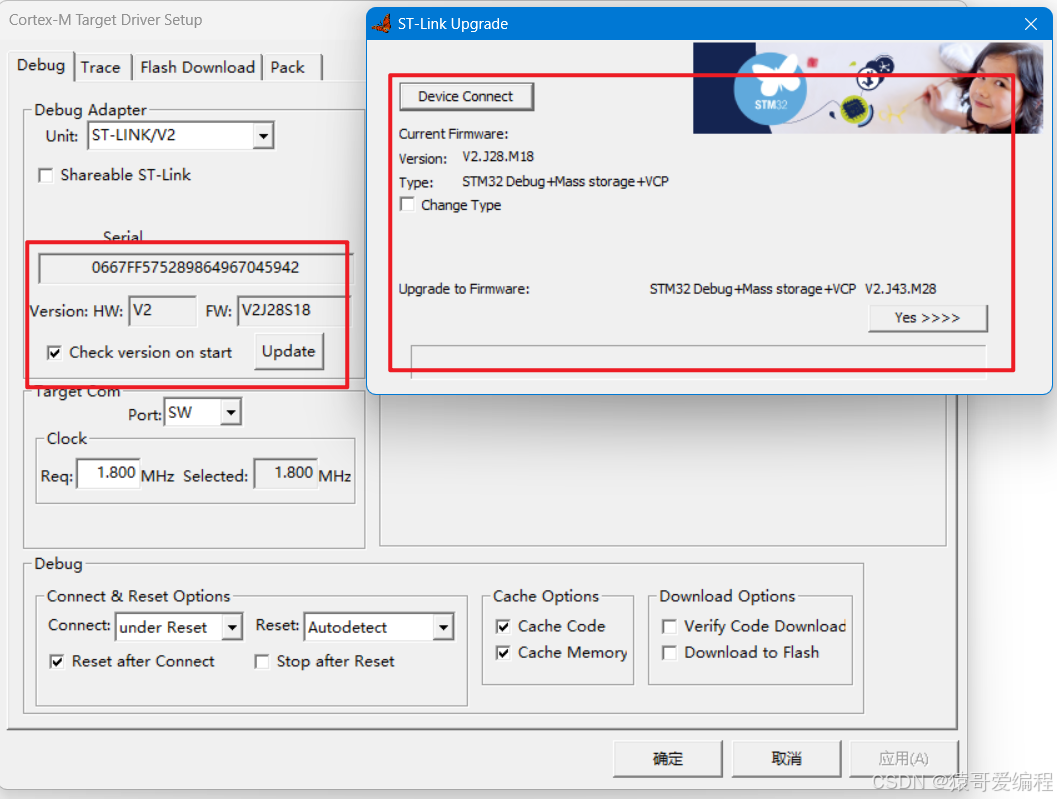Click the Selected clock 1.800 field
1057x799 pixels.
pyautogui.click(x=285, y=473)
